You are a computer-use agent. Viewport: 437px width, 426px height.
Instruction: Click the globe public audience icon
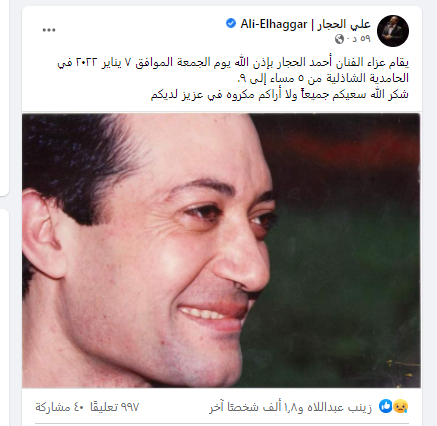[339, 39]
